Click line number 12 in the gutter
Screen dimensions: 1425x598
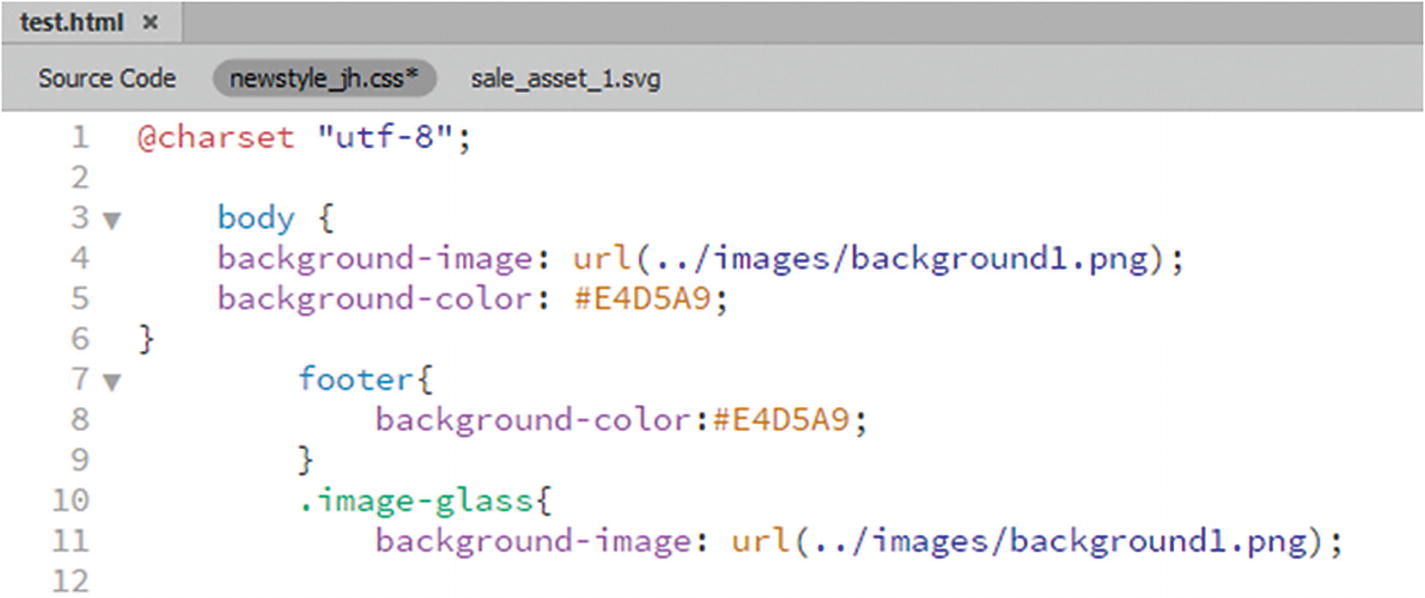coord(70,581)
